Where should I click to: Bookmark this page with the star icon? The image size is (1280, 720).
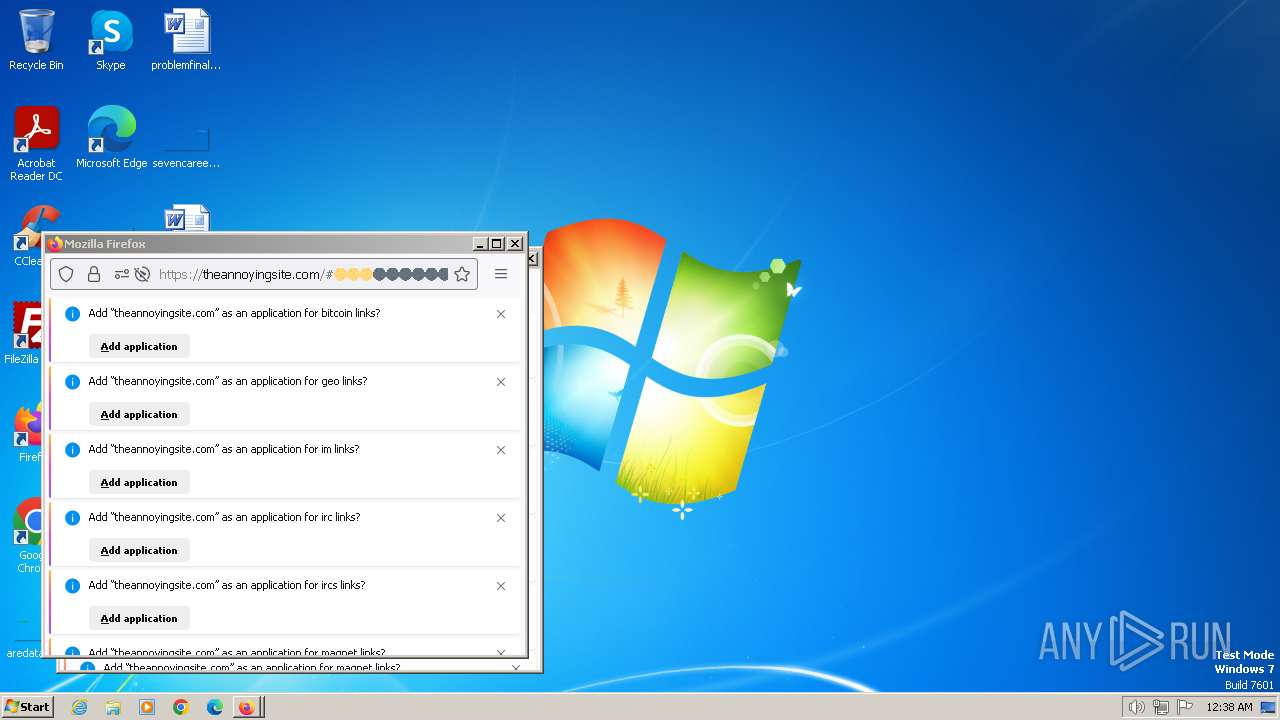[x=462, y=274]
